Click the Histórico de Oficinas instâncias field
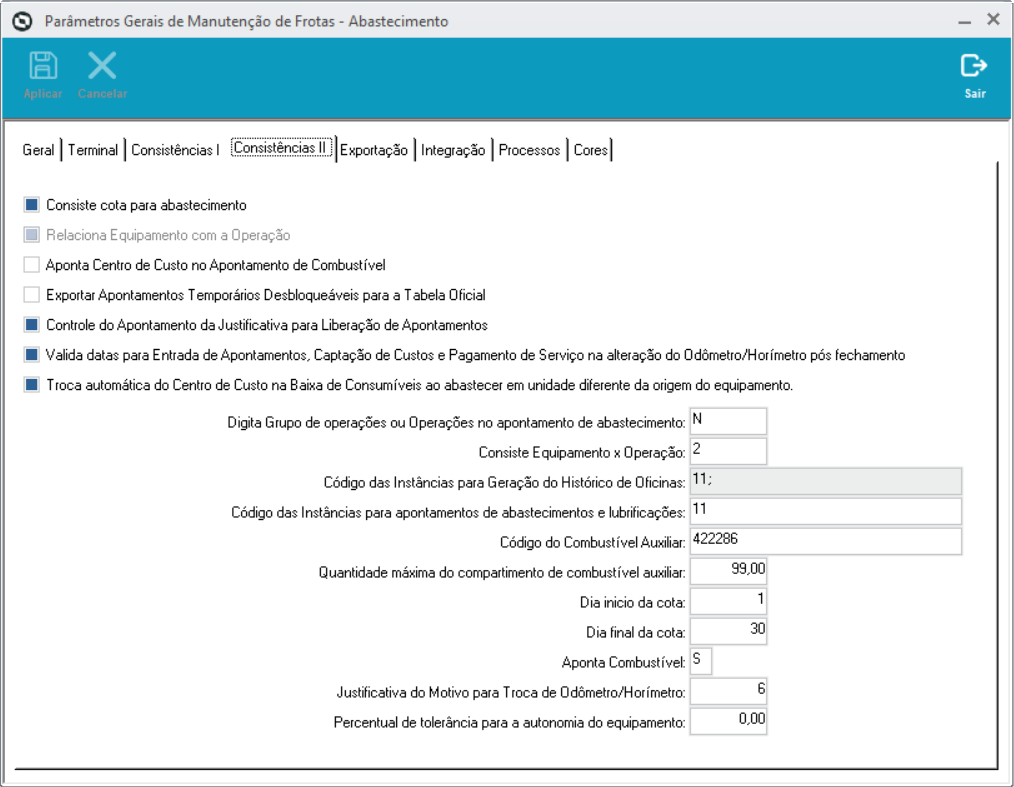 (826, 481)
